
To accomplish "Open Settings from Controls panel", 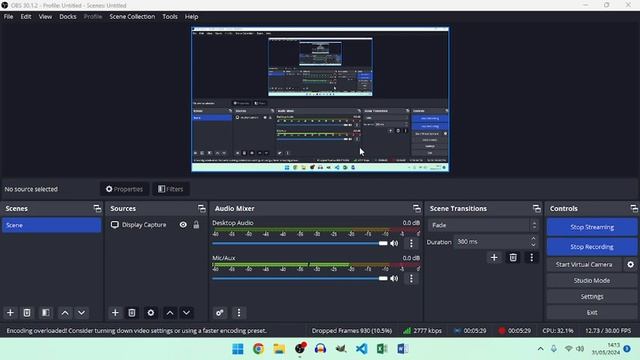I will (592, 296).
